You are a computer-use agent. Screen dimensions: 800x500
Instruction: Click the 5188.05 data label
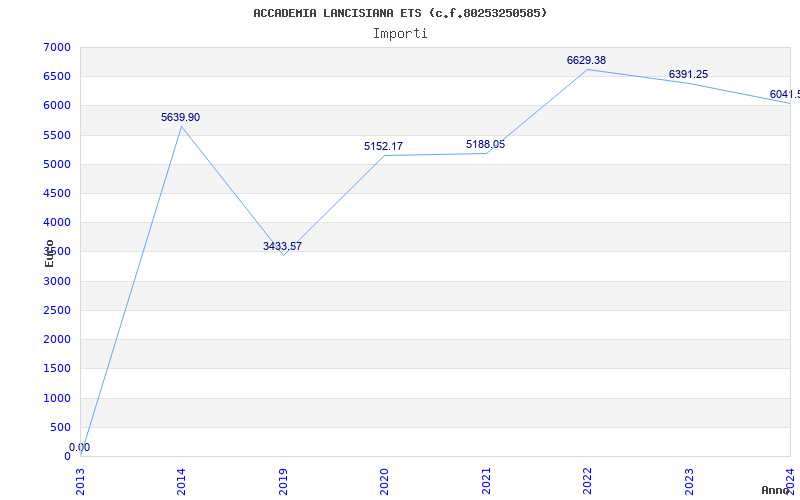[485, 144]
